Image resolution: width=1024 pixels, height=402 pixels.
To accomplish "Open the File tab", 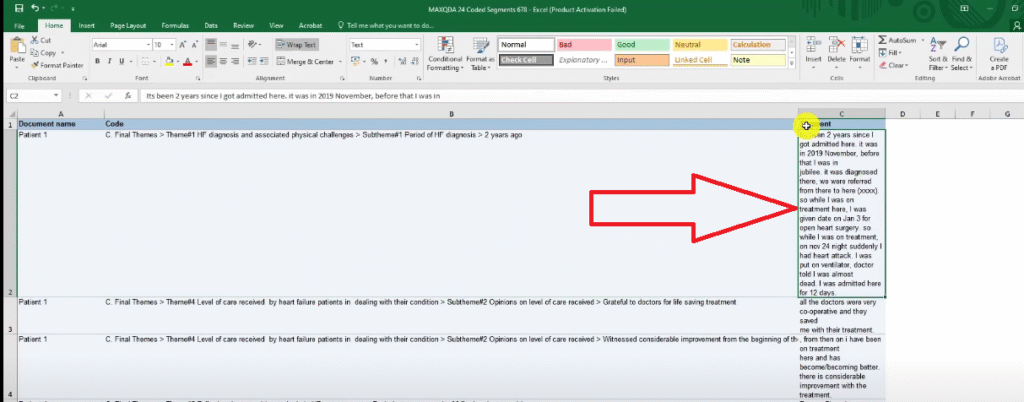I will pos(19,25).
